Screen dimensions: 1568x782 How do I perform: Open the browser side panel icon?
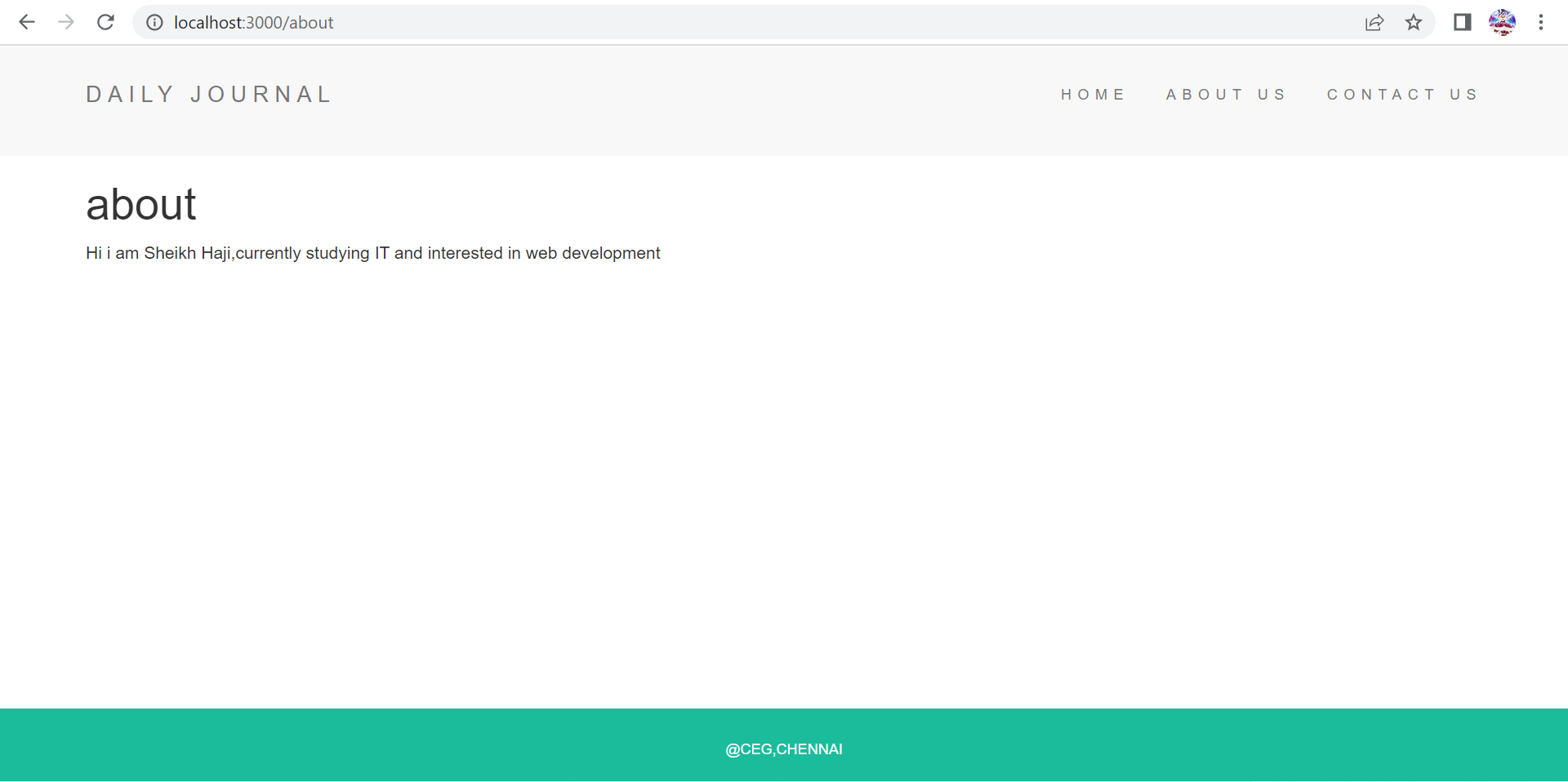pyautogui.click(x=1461, y=22)
